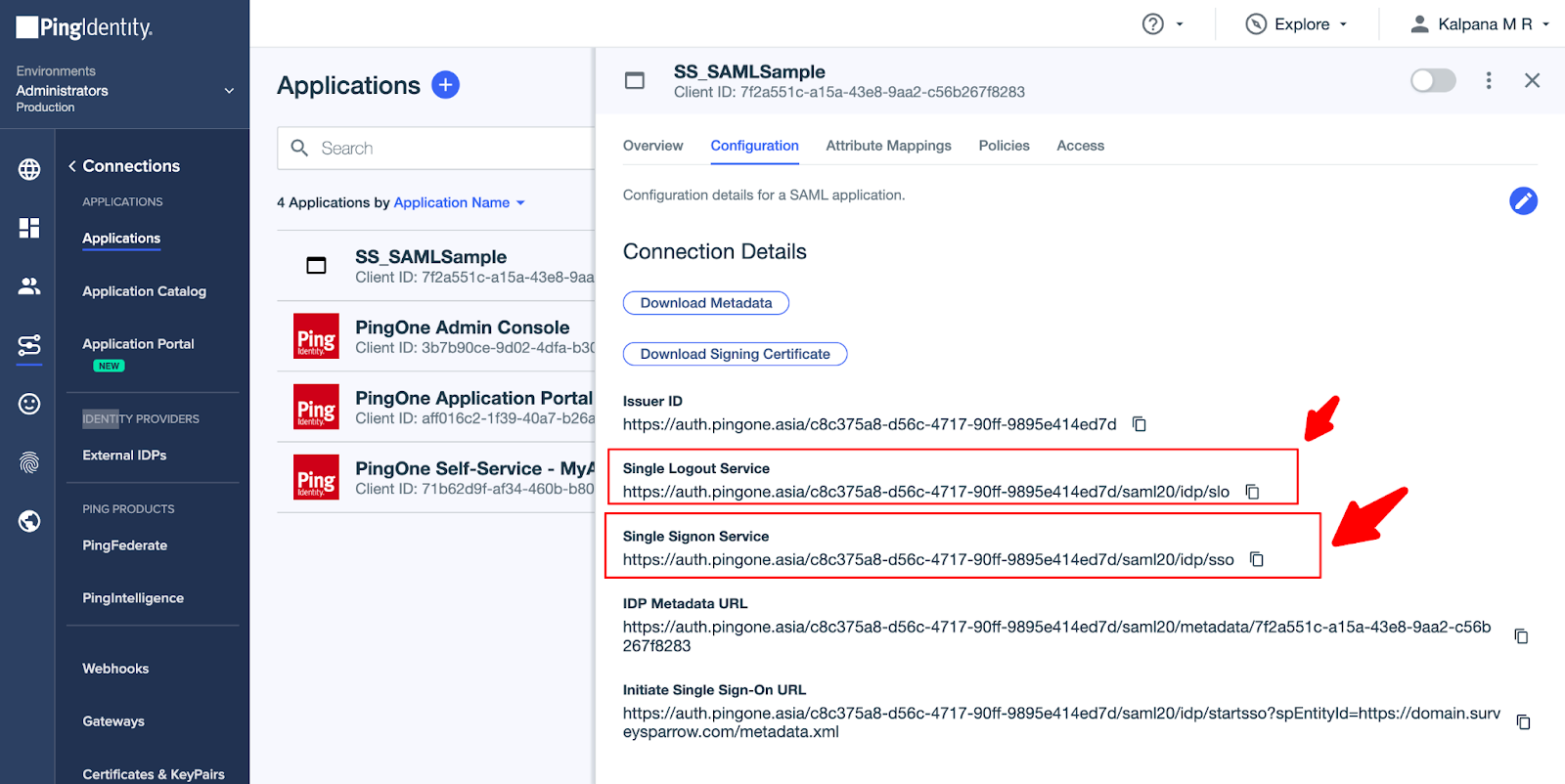The image size is (1565, 784).
Task: Click the SS_SAMLSample window icon in list
Action: tap(316, 265)
